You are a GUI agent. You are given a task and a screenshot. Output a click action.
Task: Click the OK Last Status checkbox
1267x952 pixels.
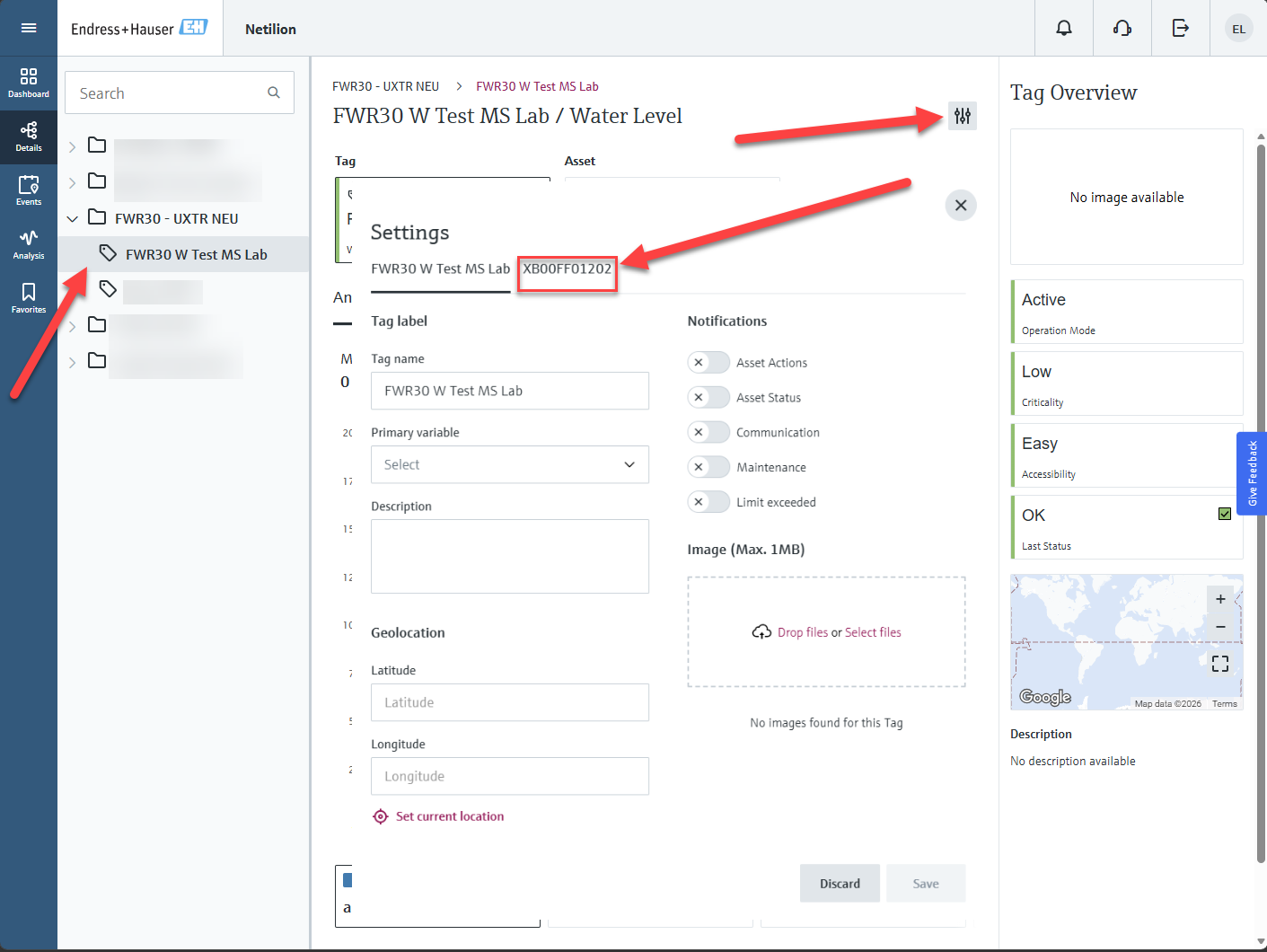1225,514
